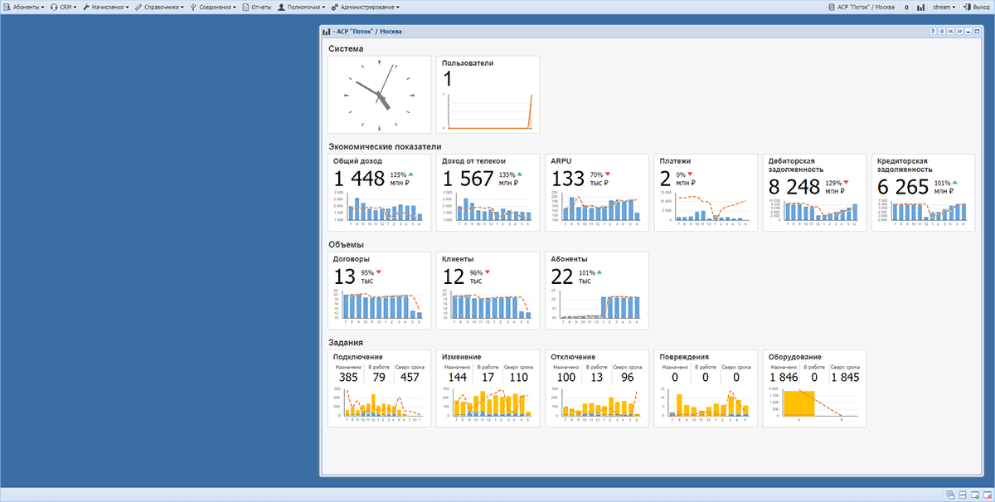This screenshot has height=502, width=995.
Task: Click the Объемы section heading
Action: pyautogui.click(x=346, y=244)
